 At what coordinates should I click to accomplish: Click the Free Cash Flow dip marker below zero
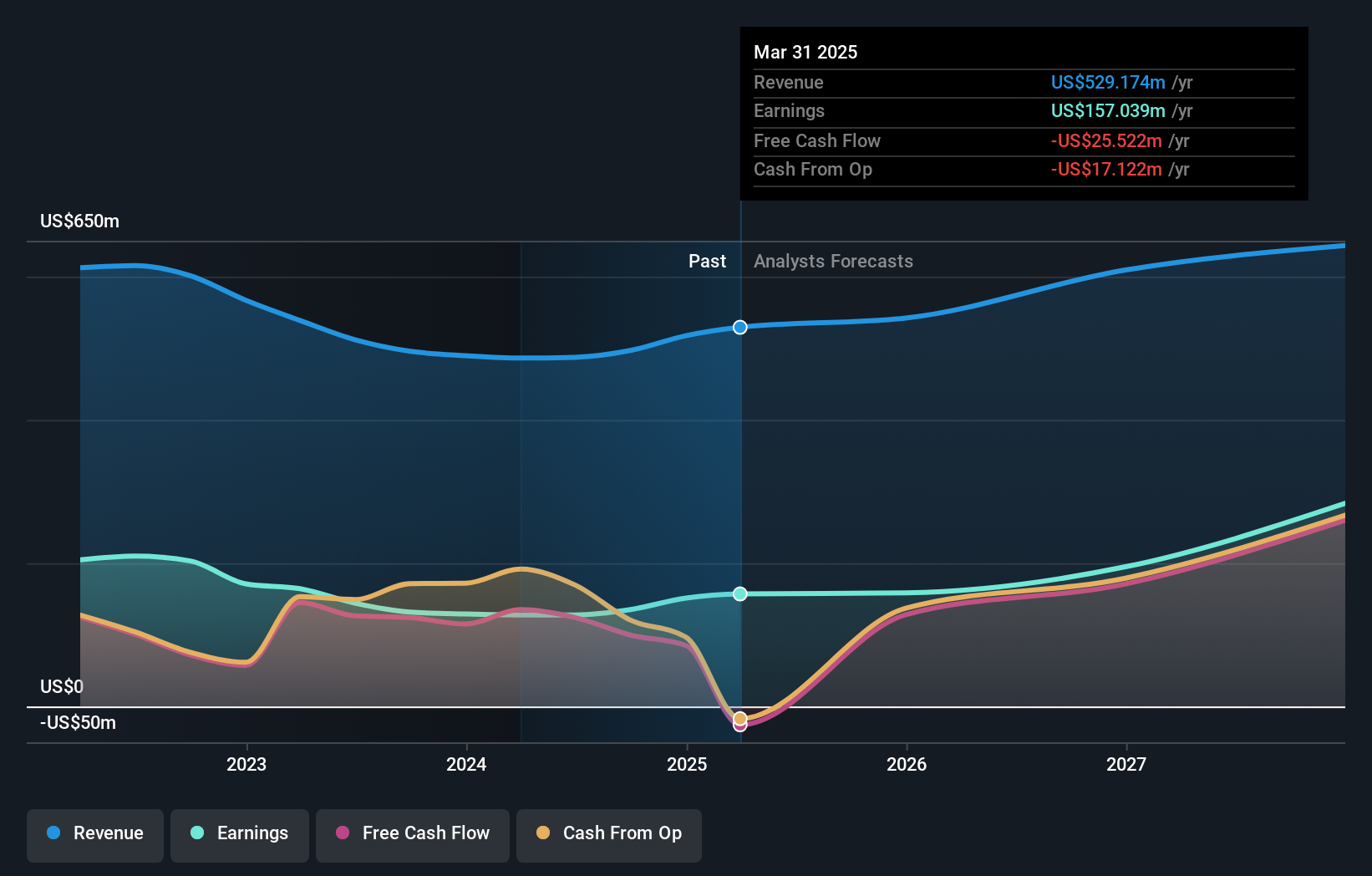pos(739,726)
